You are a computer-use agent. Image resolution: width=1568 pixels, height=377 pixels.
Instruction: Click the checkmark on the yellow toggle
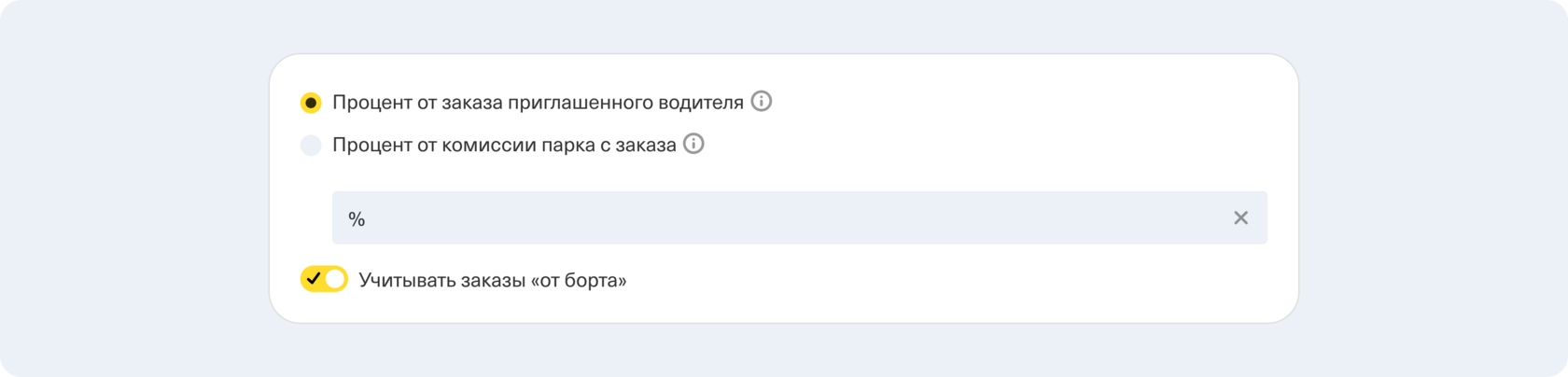314,279
